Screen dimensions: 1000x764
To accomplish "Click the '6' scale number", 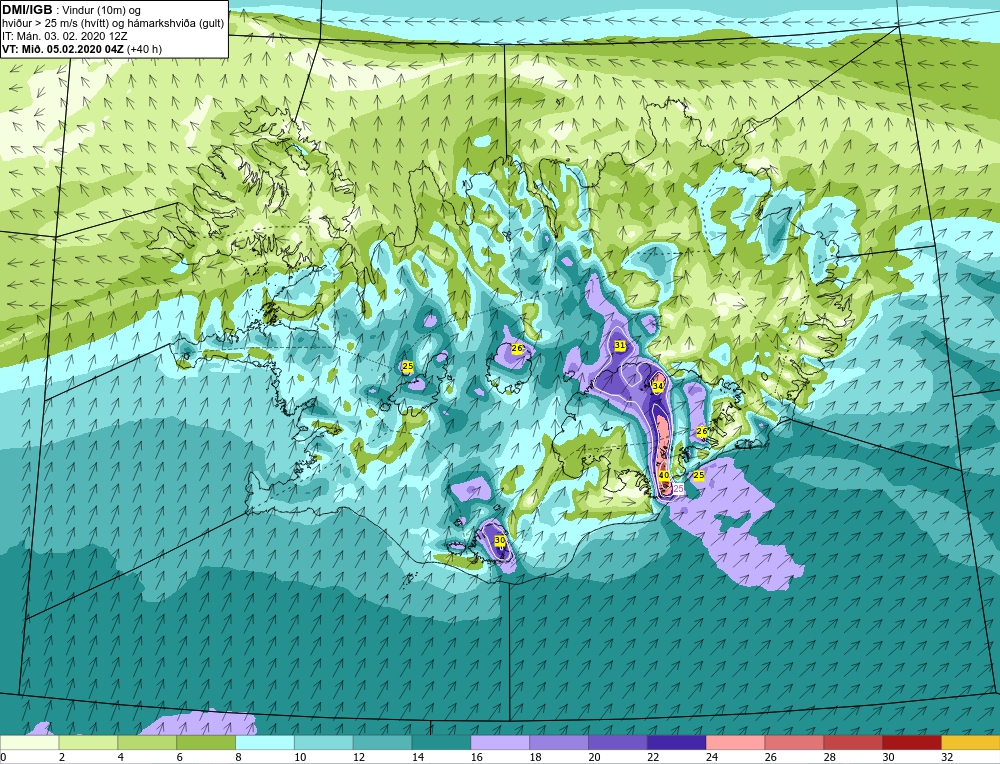I will (x=179, y=757).
